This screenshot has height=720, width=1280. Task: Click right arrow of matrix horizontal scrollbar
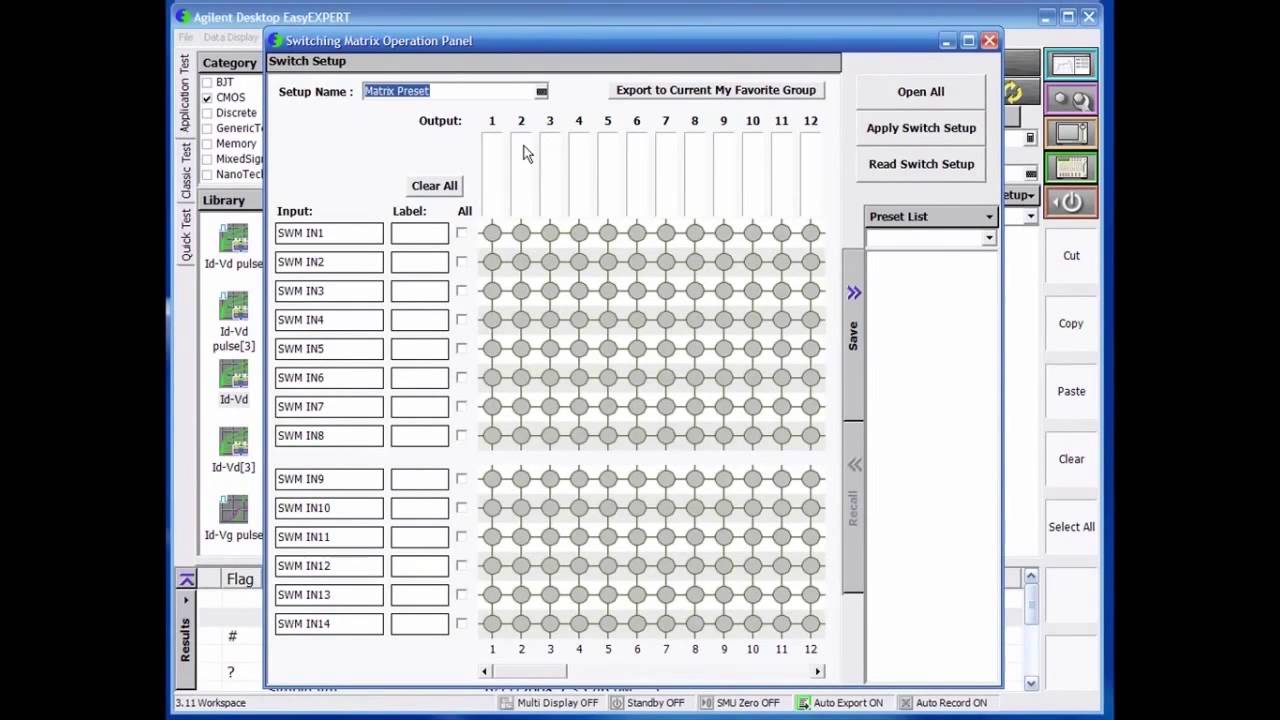point(818,671)
